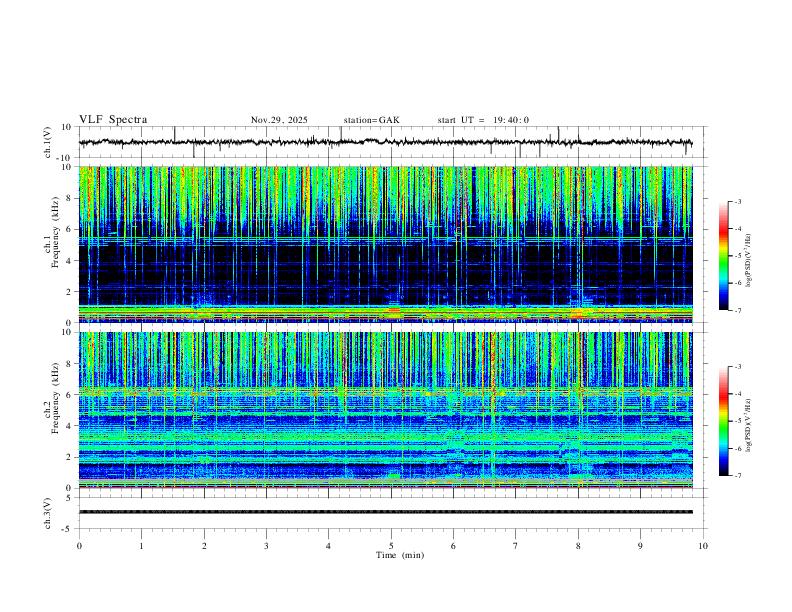Click the 3 minute tick label

tap(266, 546)
